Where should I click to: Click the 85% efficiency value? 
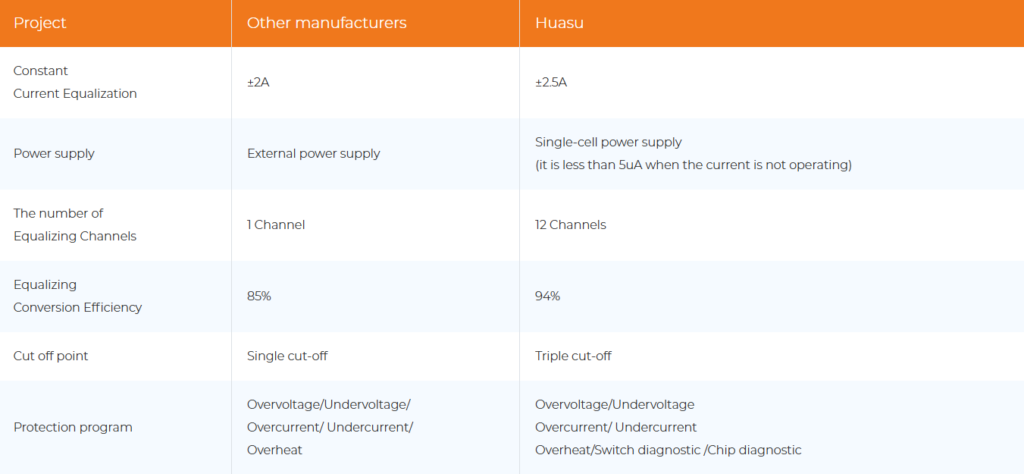click(x=259, y=296)
